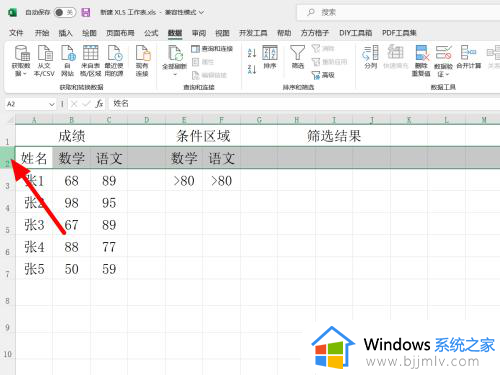Image resolution: width=500 pixels, height=375 pixels.
Task: Click the From Text/CSV import icon
Action: tap(45, 53)
